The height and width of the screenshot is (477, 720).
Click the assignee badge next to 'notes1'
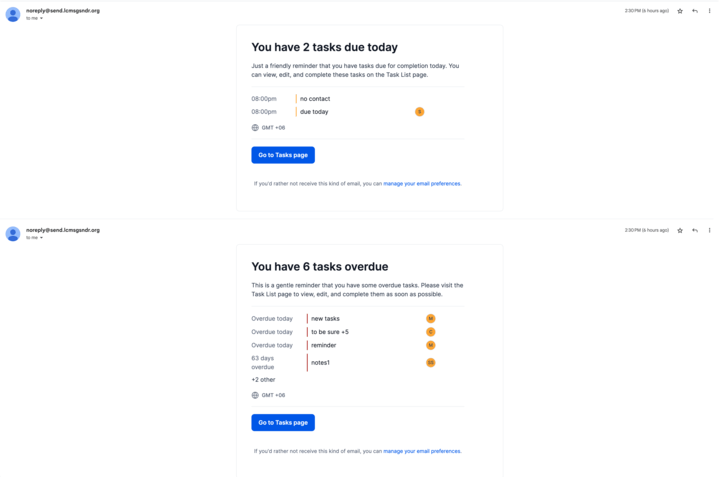(430, 363)
